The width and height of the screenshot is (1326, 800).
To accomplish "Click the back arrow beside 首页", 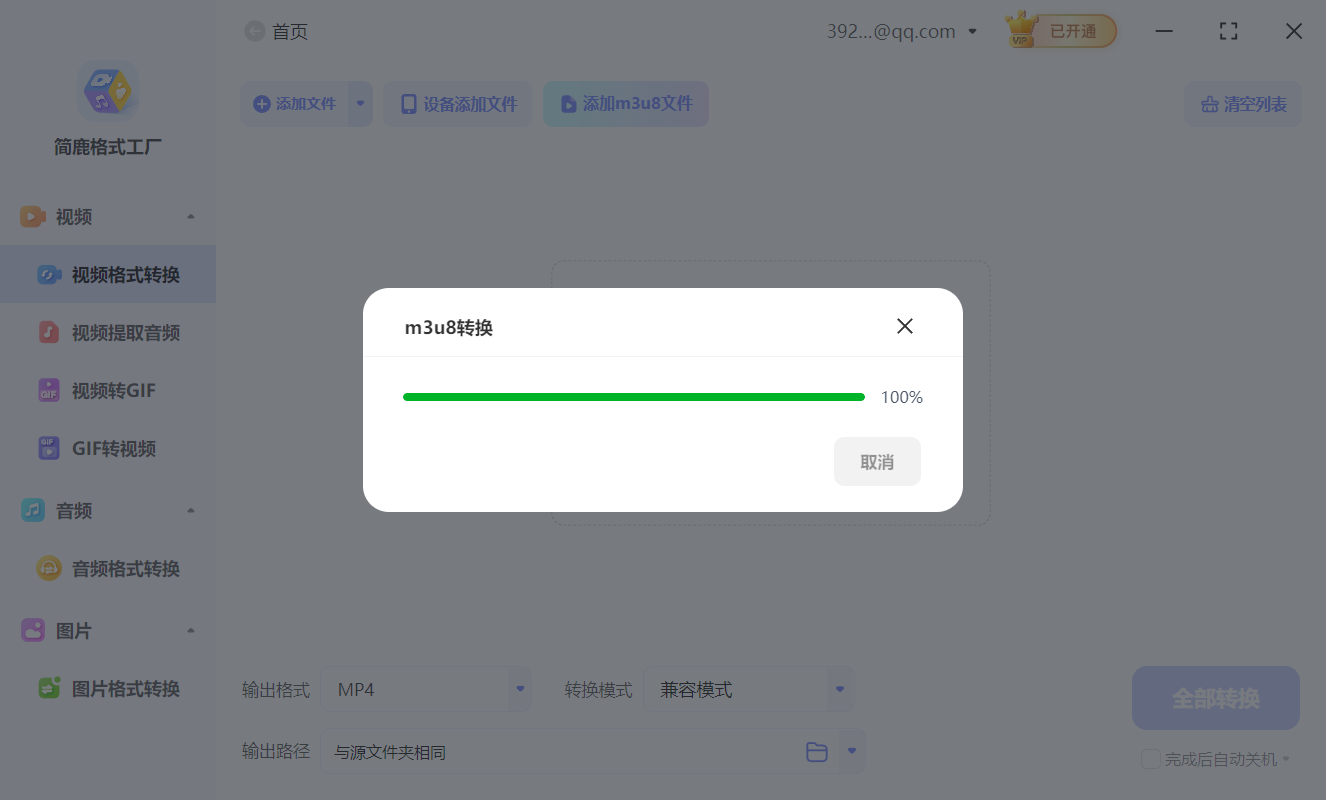I will pos(254,31).
